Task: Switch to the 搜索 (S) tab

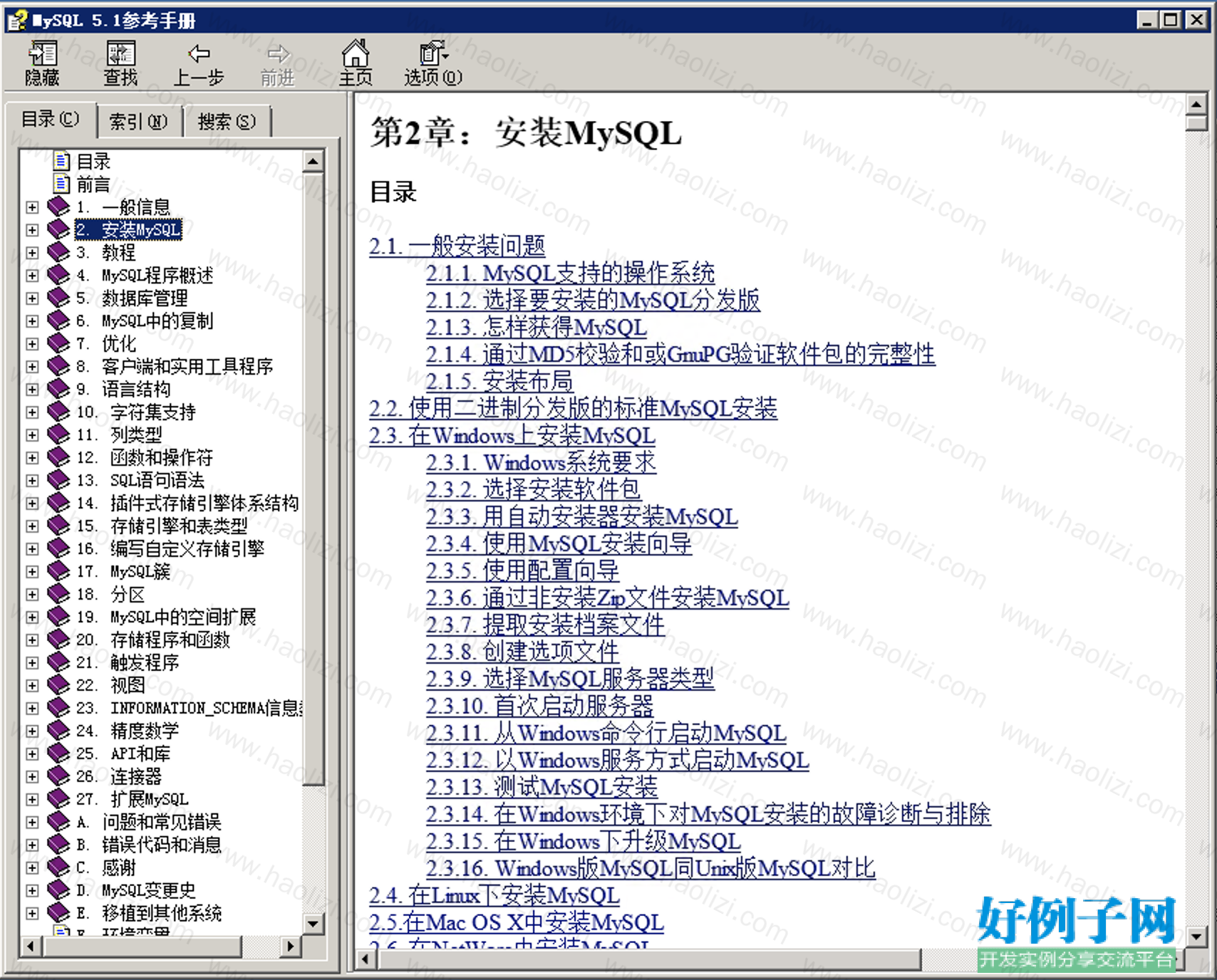Action: (227, 122)
